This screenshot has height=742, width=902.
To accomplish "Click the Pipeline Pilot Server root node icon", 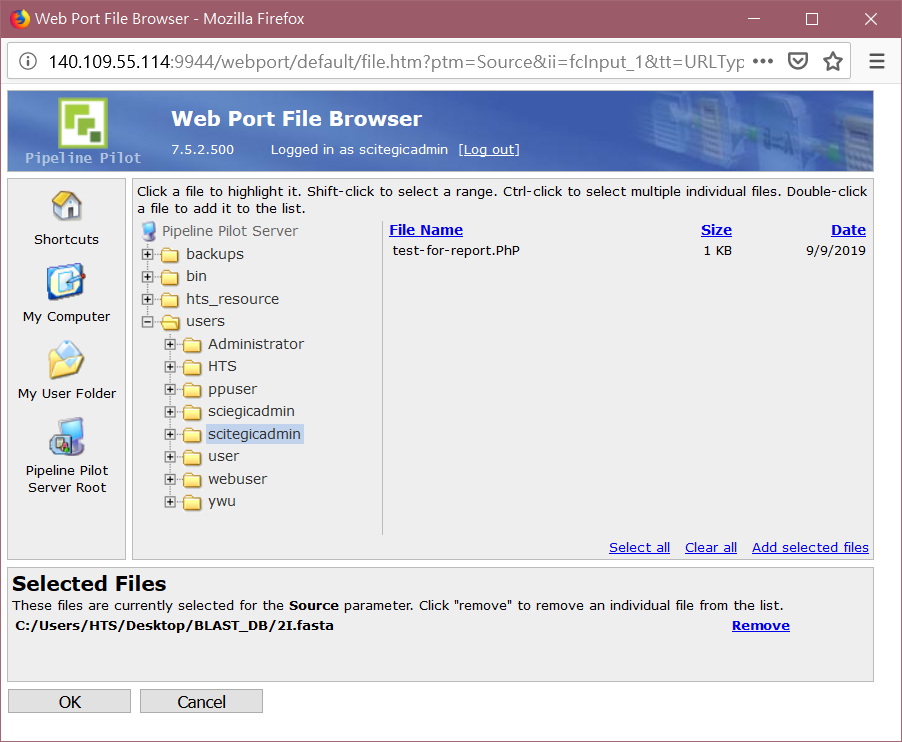I will (149, 231).
